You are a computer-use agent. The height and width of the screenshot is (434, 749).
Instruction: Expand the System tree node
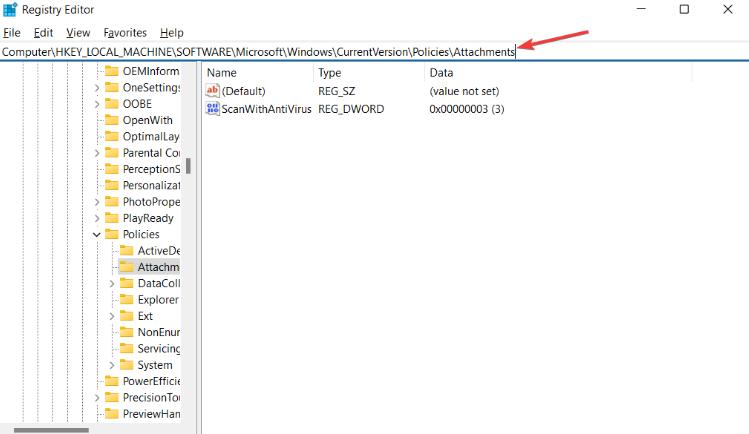pos(112,365)
